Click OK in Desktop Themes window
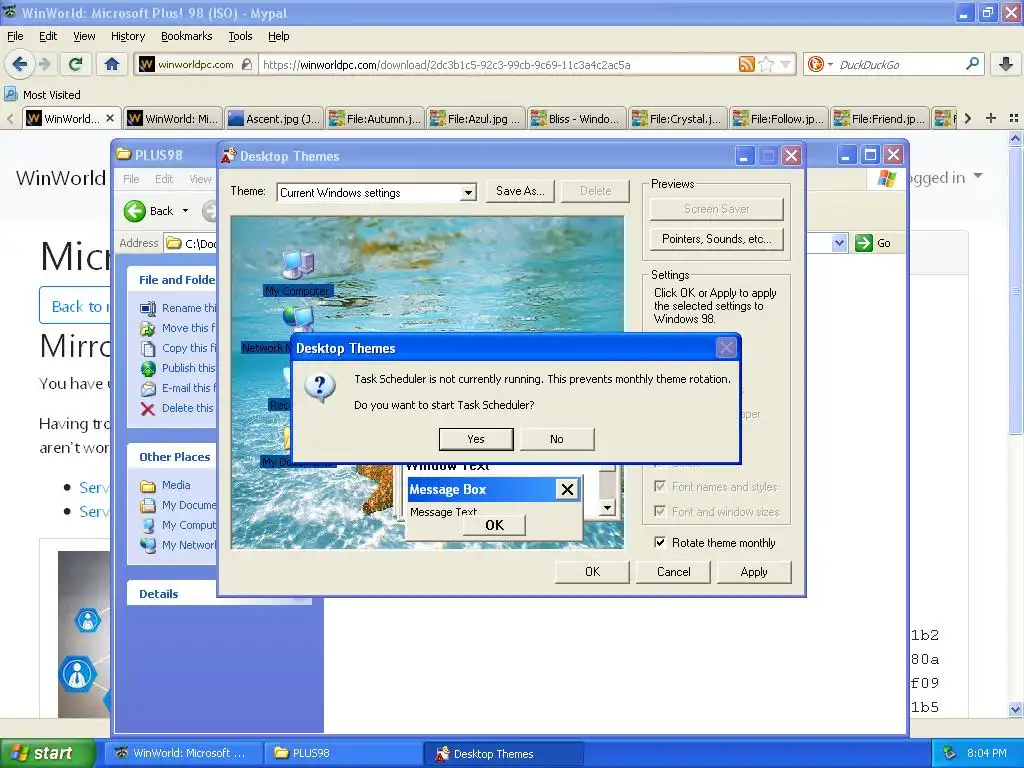 click(592, 572)
